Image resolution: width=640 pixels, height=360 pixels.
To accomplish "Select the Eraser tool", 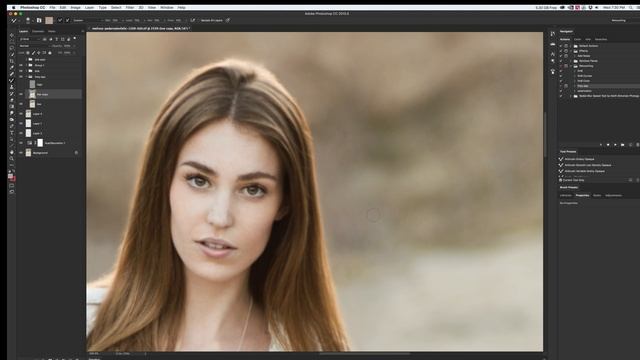I will [x=12, y=100].
